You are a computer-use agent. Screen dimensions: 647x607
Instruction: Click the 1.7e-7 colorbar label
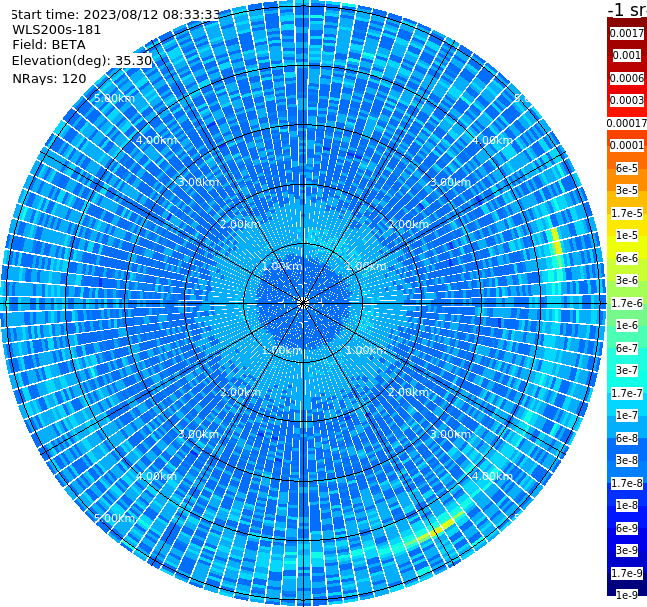tap(627, 393)
